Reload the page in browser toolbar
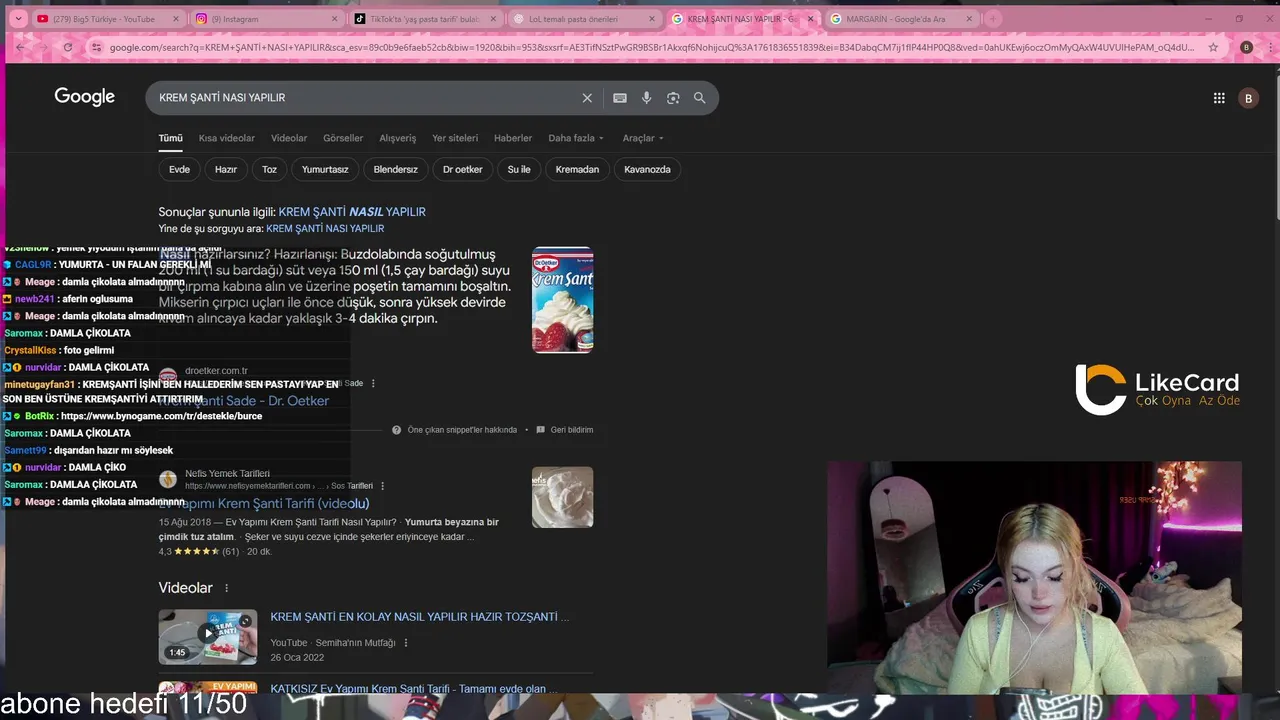 [68, 47]
